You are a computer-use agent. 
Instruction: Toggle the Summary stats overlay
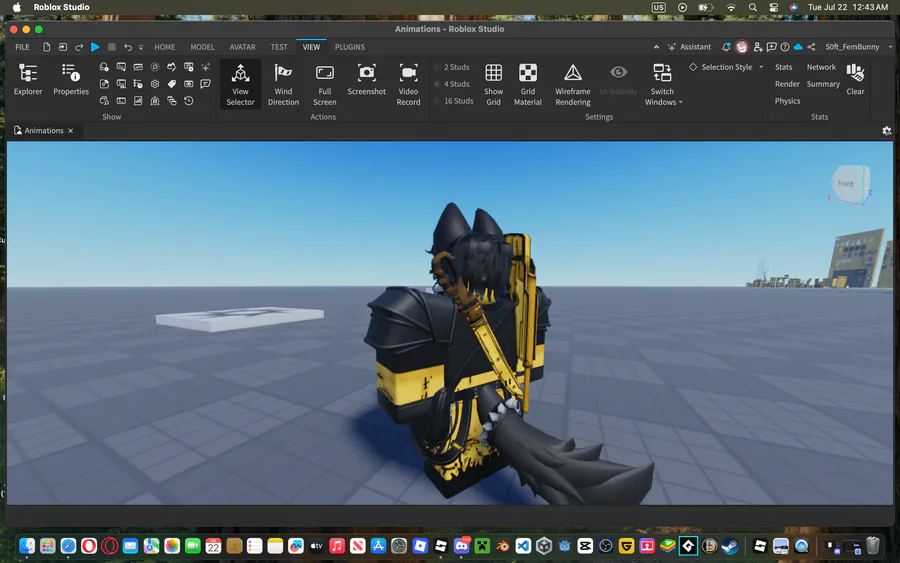[x=823, y=84]
